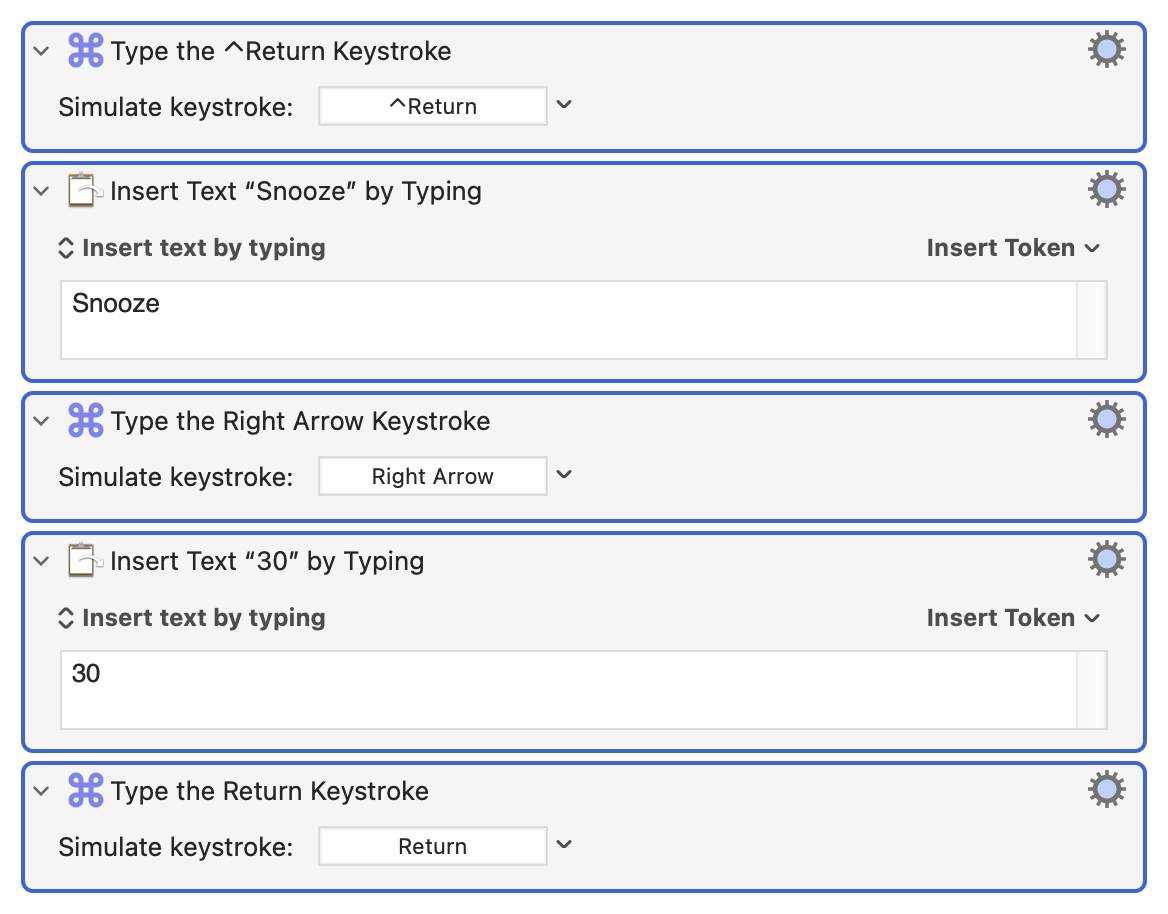This screenshot has height=914, width=1168.
Task: Collapse the Insert Text "30" action
Action: 42,561
